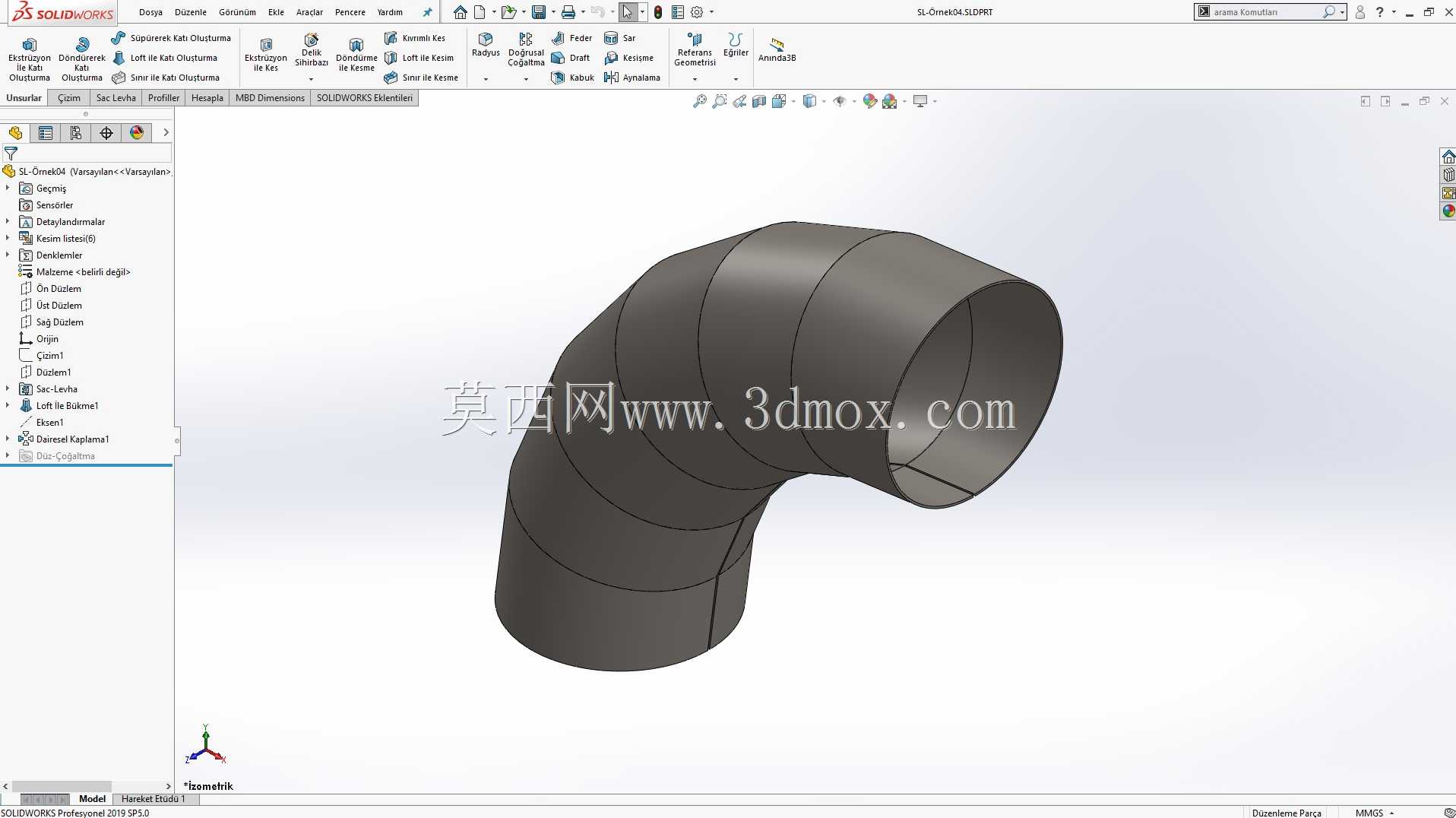Click Döndürerek Katı Oluşturma tool
The height and width of the screenshot is (818, 1456).
tap(82, 59)
